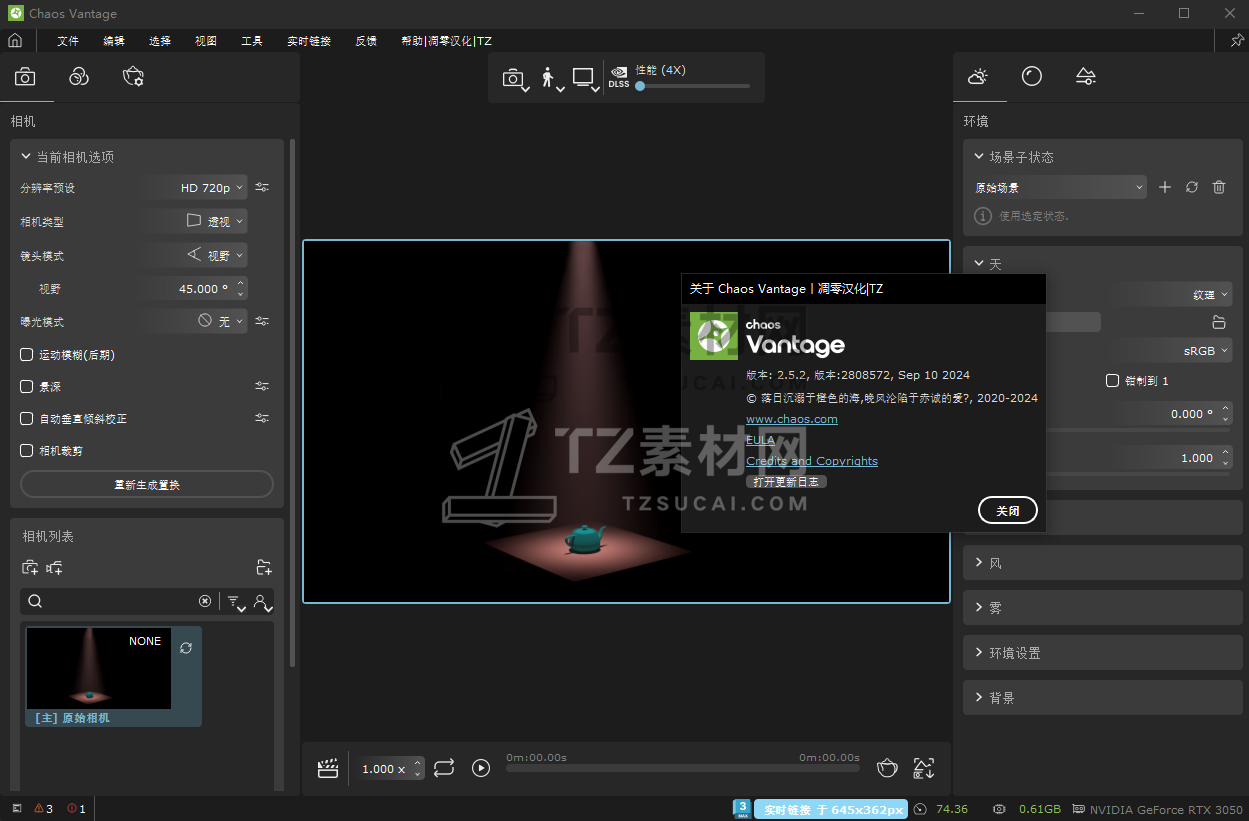The height and width of the screenshot is (821, 1249).
Task: Open the environment sun-cloud tab
Action: click(x=978, y=77)
